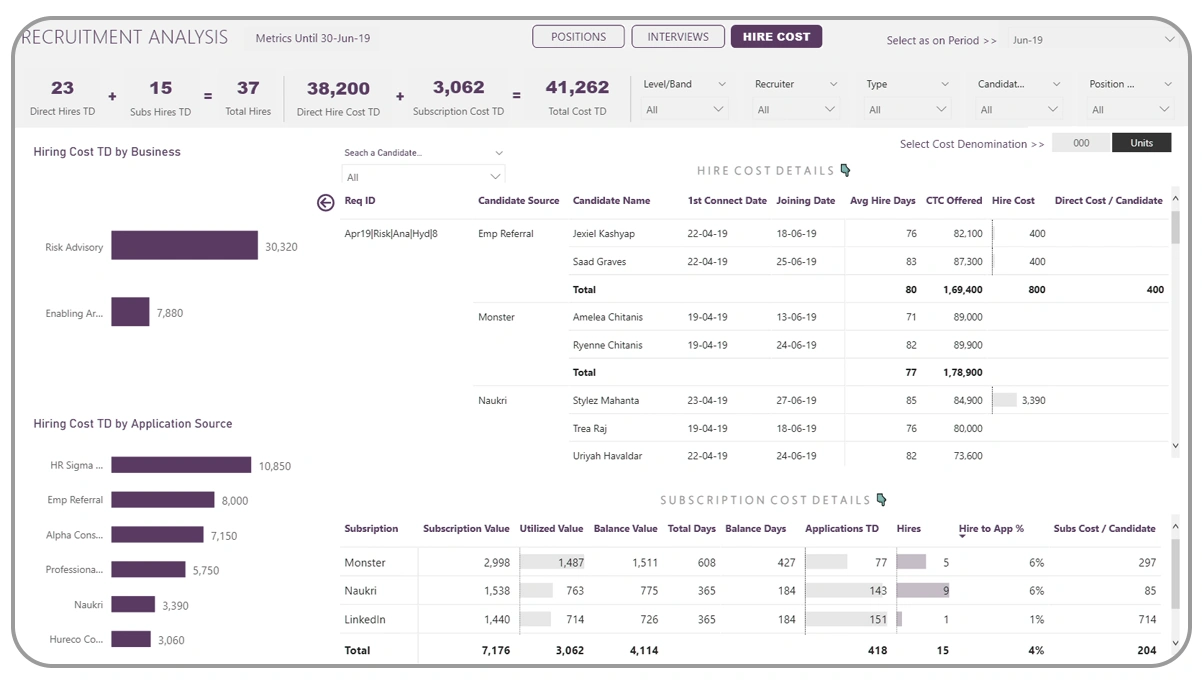Image resolution: width=1202 pixels, height=684 pixels.
Task: Click the cursor icon next to HIRE COST DETAILS
Action: [845, 170]
